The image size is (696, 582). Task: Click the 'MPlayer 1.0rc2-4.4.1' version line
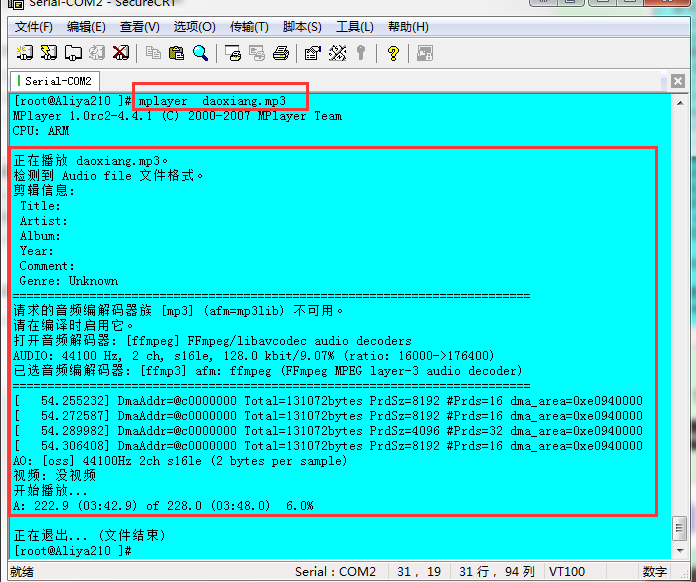(178, 116)
